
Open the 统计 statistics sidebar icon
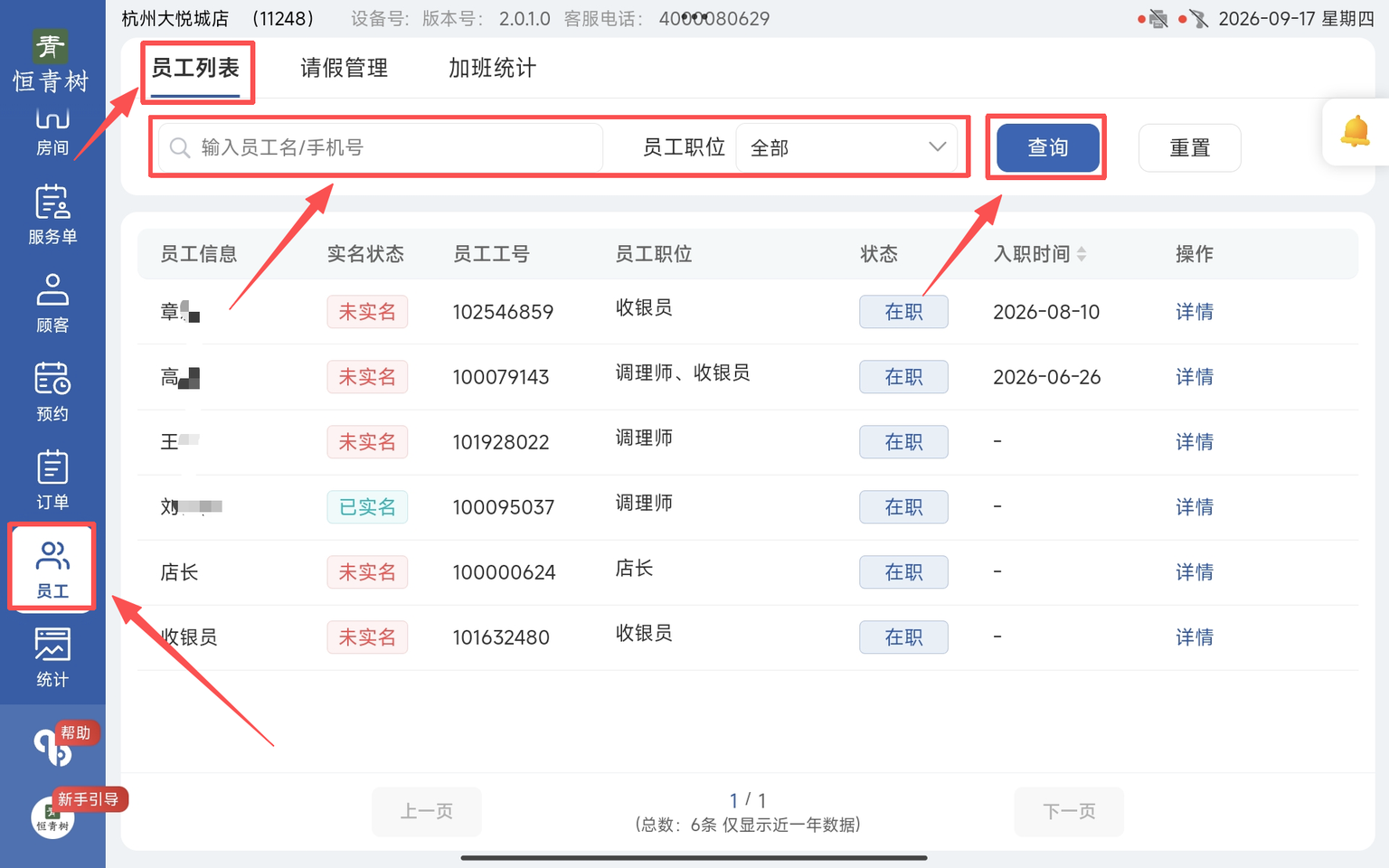tap(52, 657)
